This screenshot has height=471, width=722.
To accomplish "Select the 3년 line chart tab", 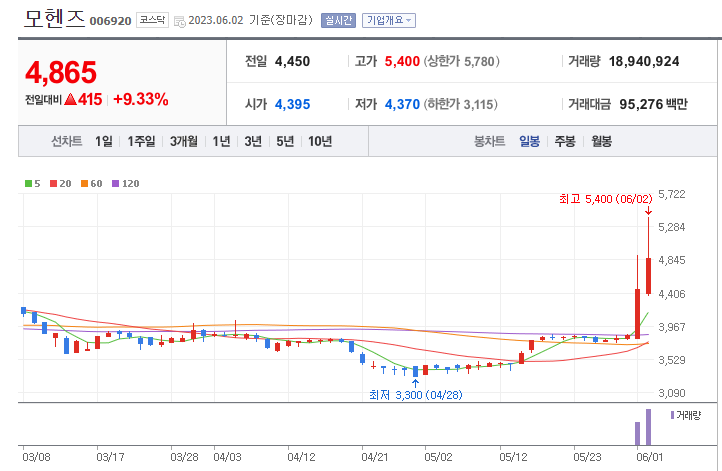I will (253, 141).
